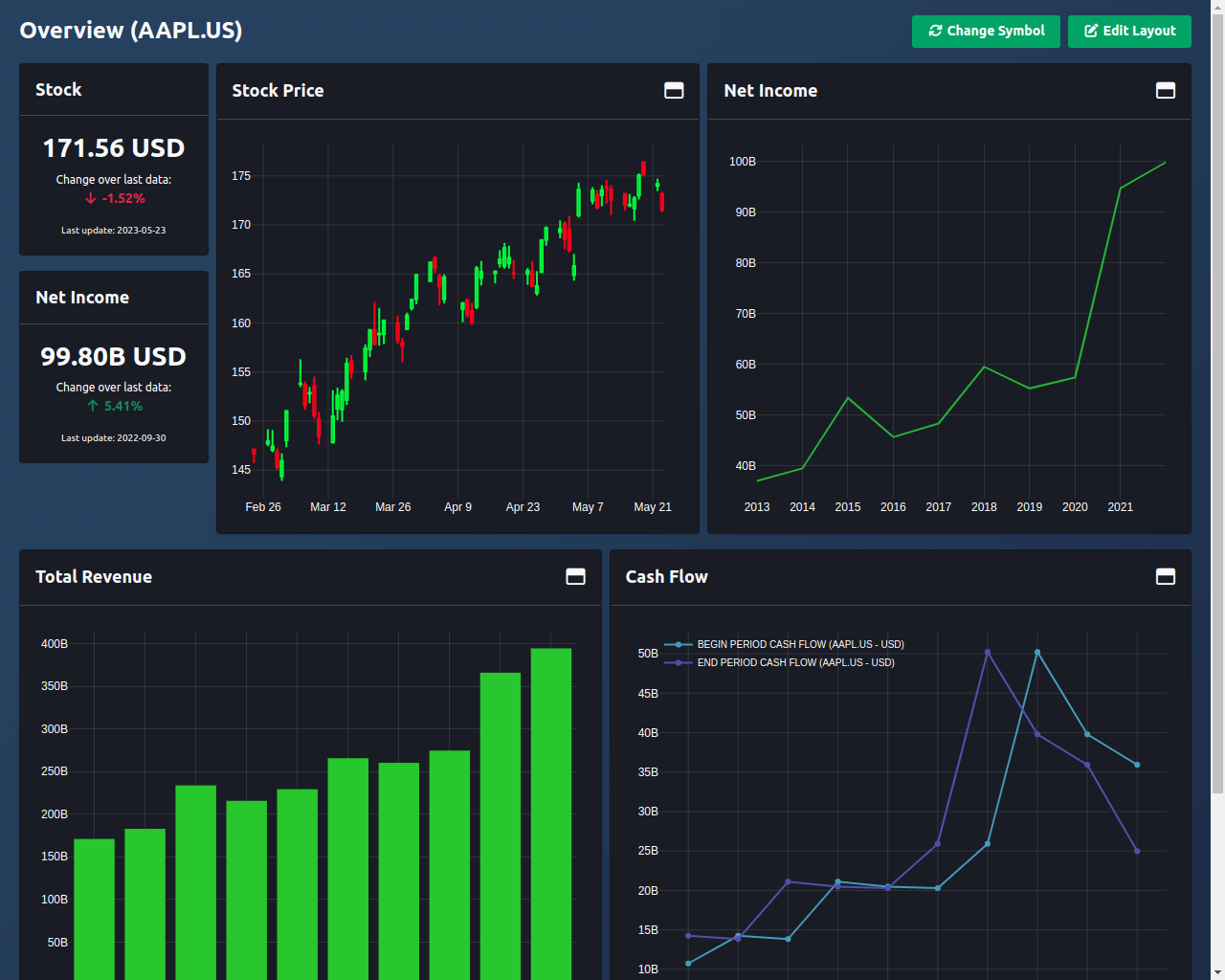Click the 2013 axis label on Net Income
This screenshot has height=980, width=1225.
coord(757,507)
